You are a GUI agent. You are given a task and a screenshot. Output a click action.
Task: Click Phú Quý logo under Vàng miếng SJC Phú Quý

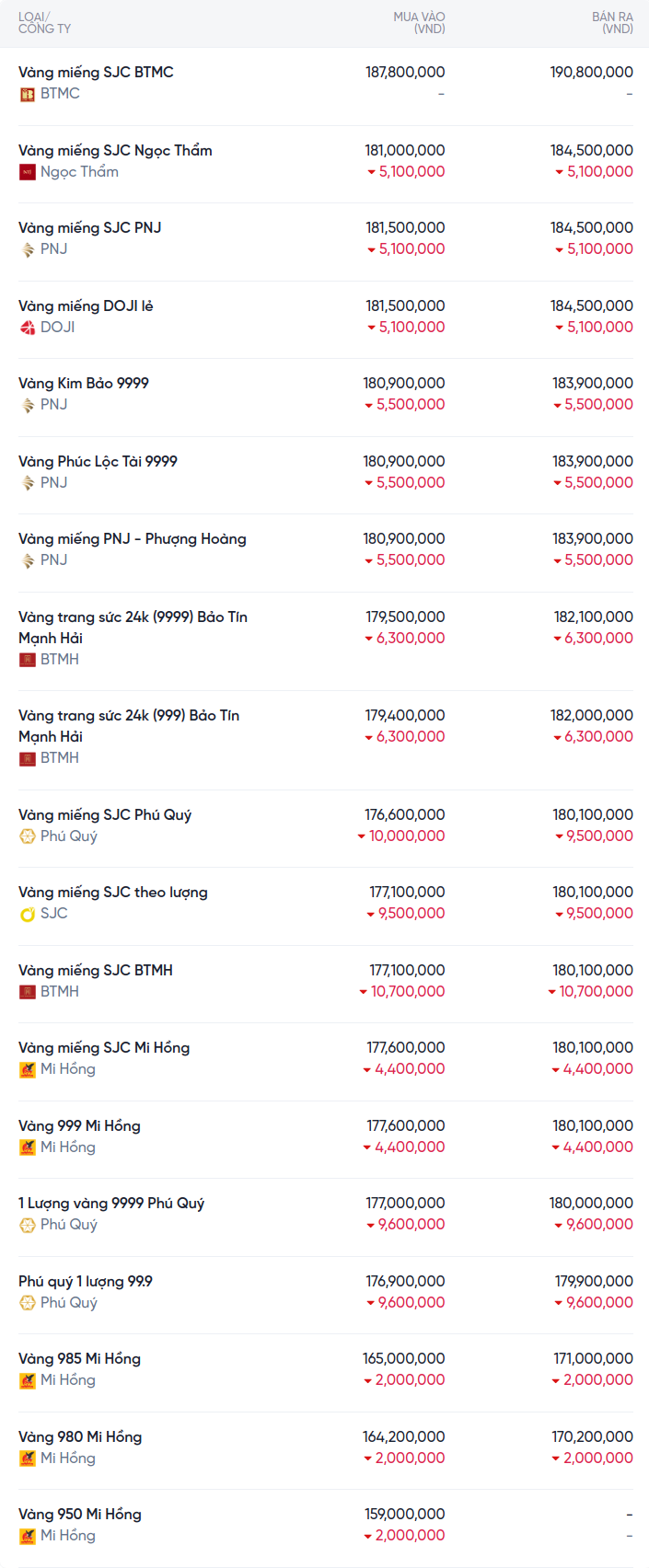pyautogui.click(x=28, y=836)
